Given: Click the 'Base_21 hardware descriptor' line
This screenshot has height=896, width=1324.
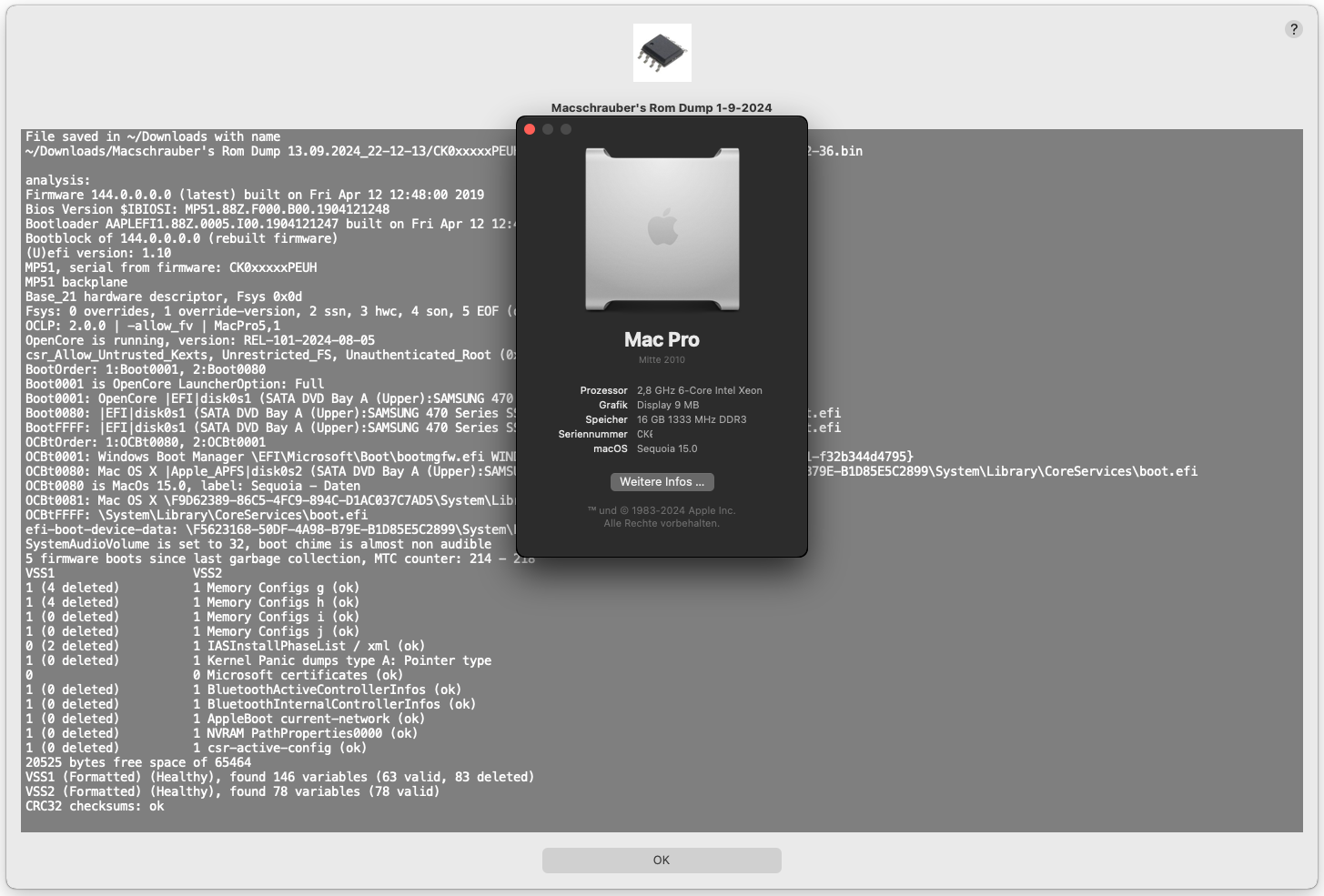Looking at the screenshot, I should (x=164, y=297).
